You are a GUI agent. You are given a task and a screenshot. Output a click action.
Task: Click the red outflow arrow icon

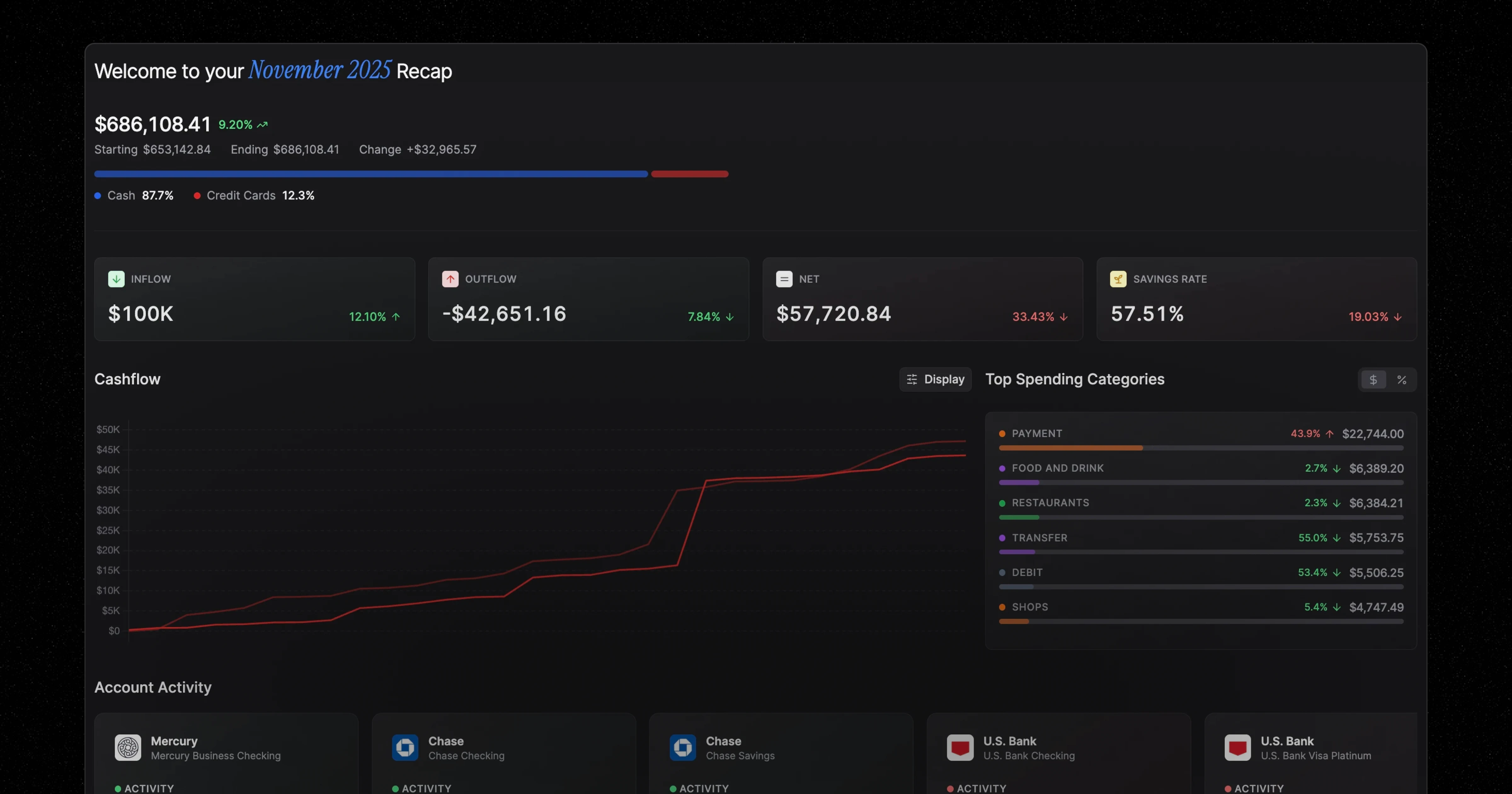450,279
